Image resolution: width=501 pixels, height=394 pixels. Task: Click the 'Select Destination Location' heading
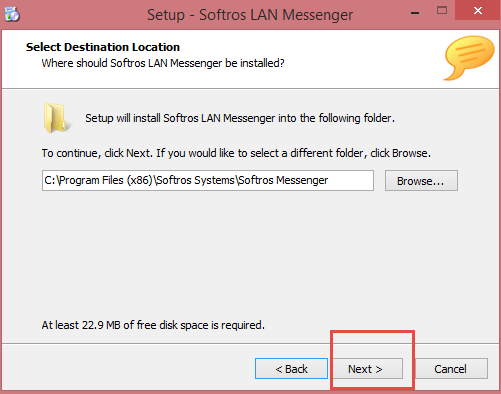103,47
